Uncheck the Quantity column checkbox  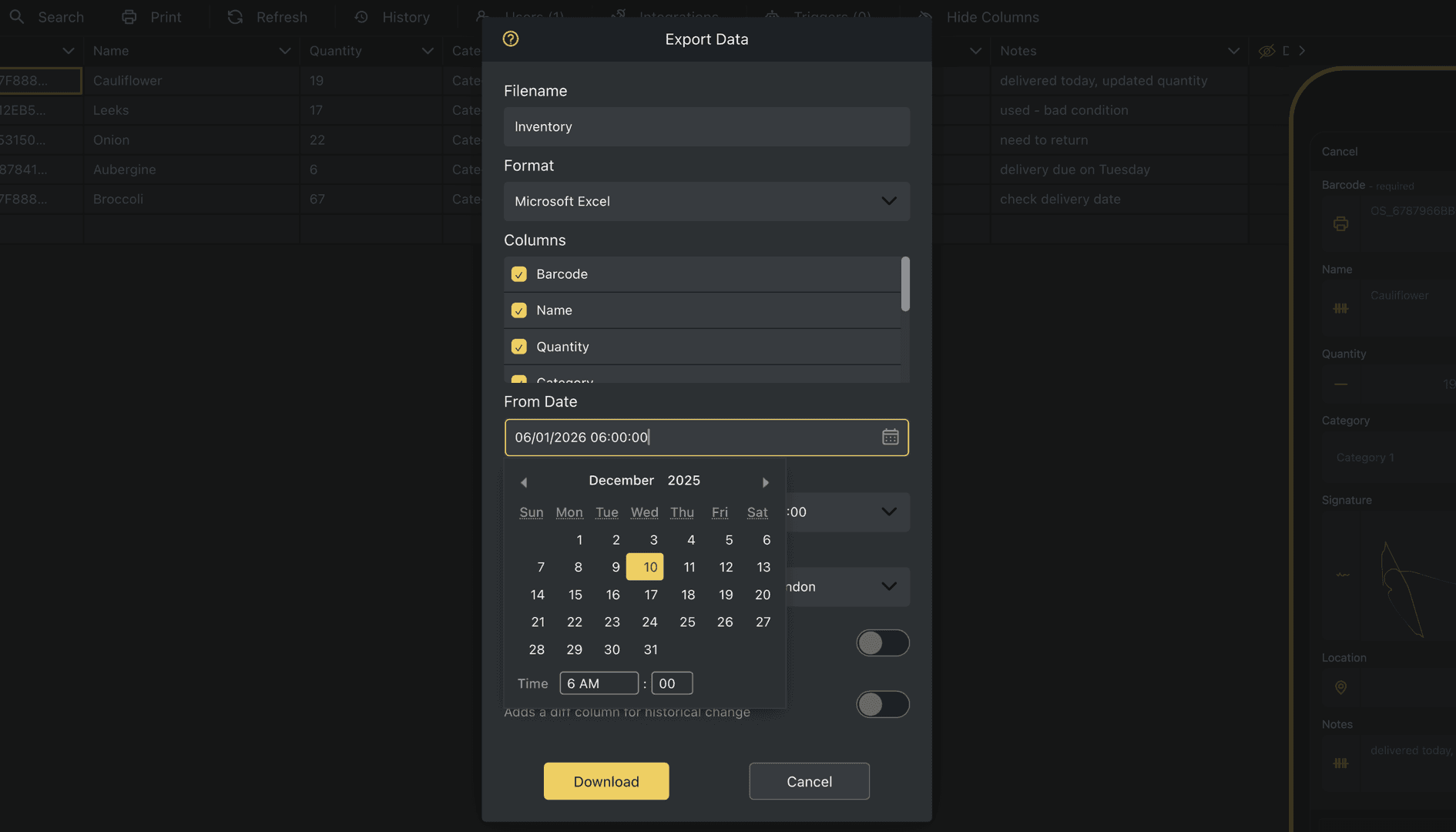(518, 347)
